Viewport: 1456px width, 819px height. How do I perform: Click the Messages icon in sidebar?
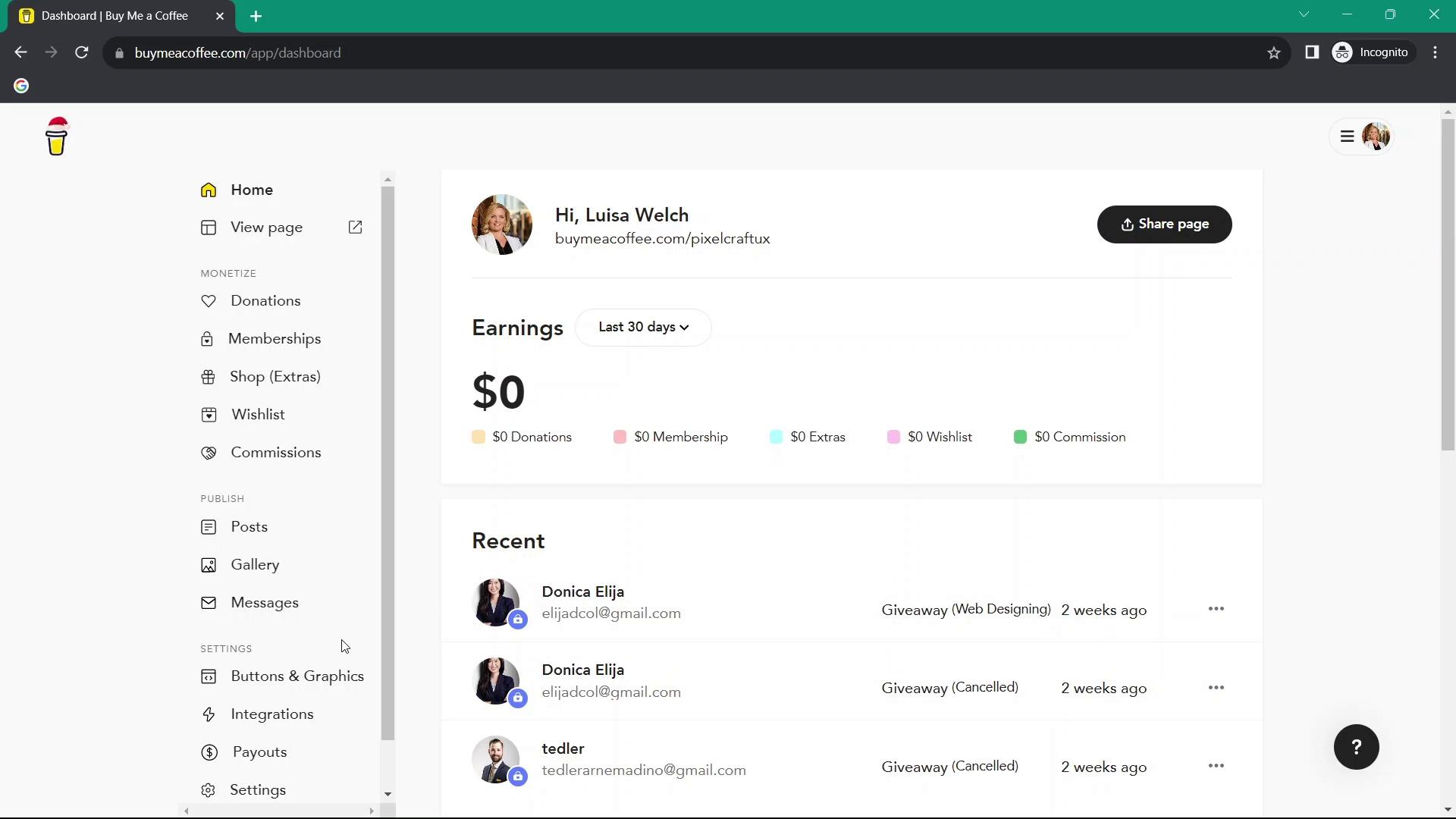208,602
